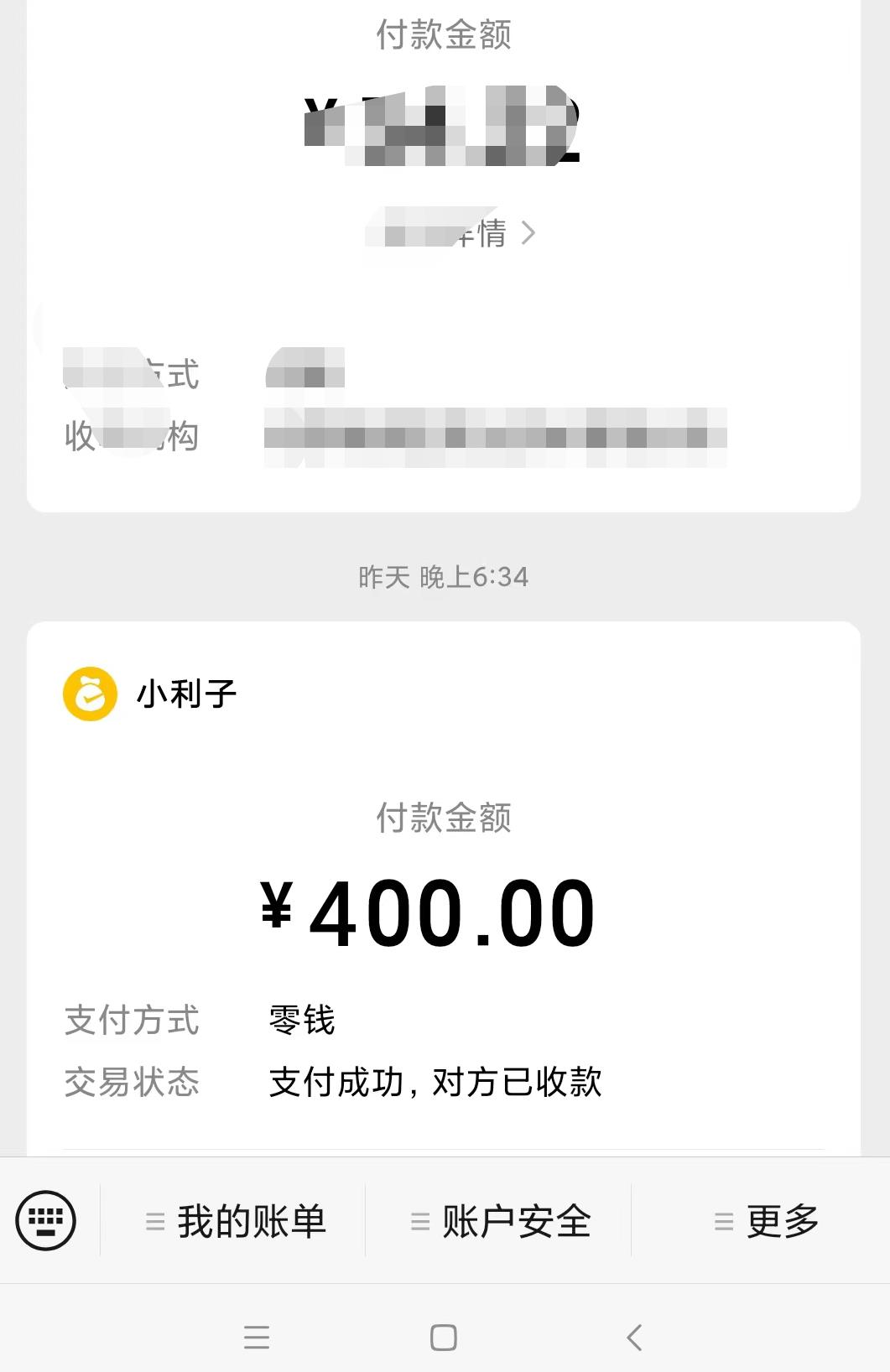Tap the keyboard input toggle icon
Screen dimensions: 890x1372
[x=45, y=1220]
